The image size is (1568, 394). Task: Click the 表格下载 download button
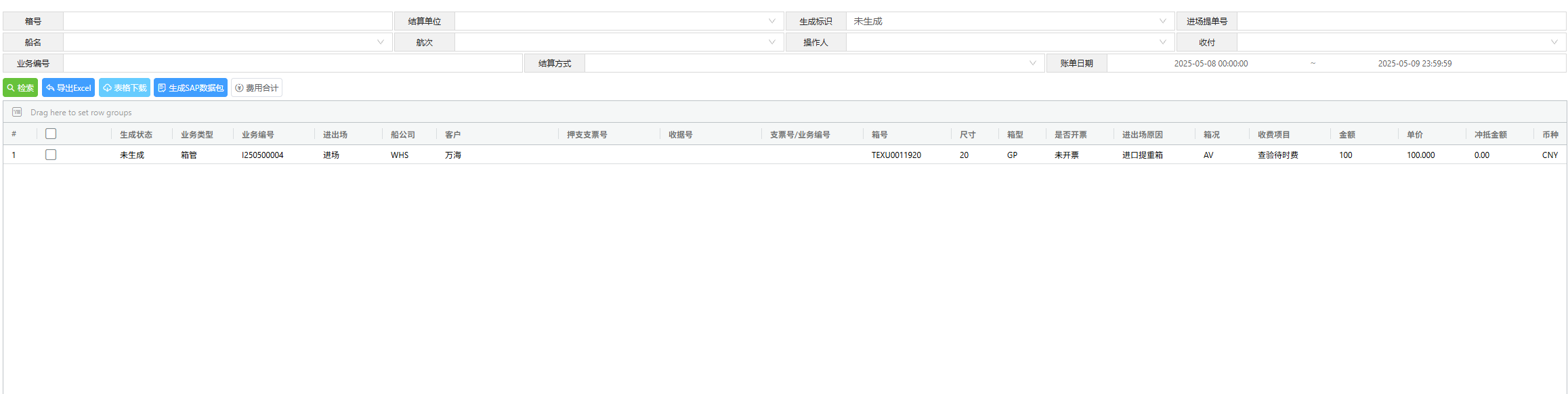124,87
